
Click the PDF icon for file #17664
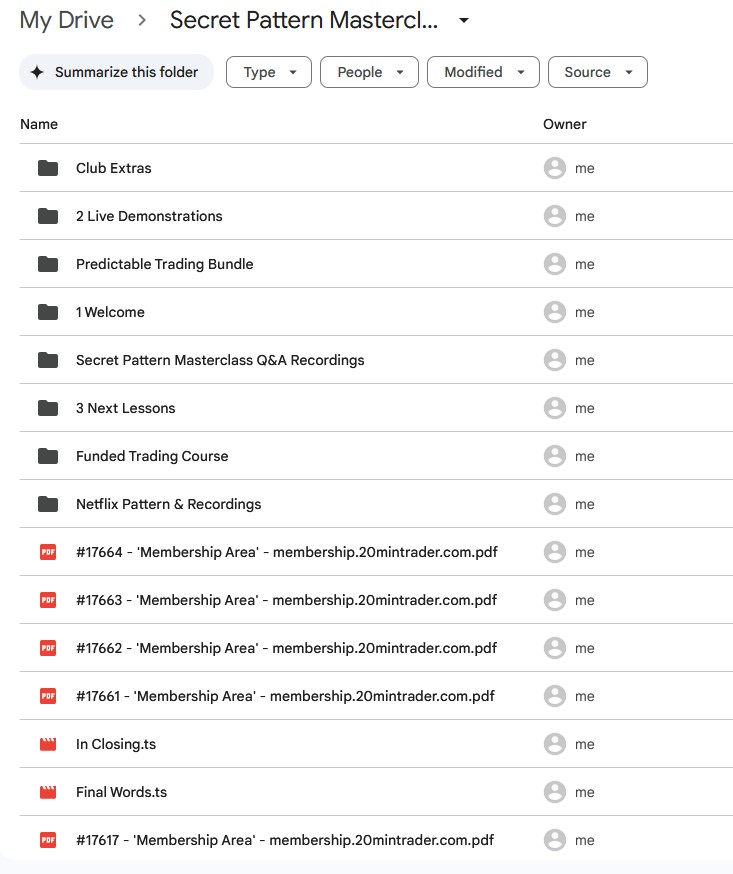[48, 552]
